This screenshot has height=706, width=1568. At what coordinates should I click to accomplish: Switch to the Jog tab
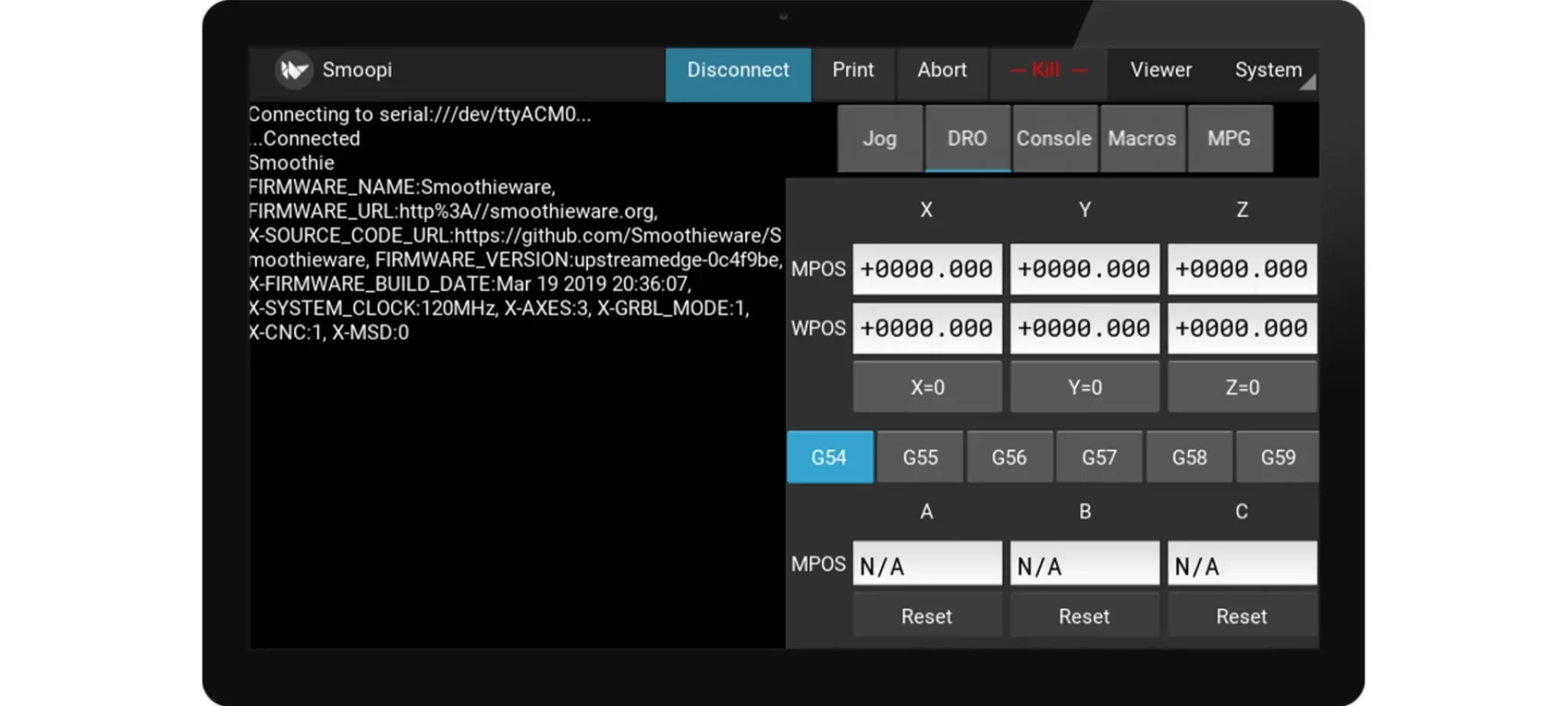pyautogui.click(x=880, y=139)
